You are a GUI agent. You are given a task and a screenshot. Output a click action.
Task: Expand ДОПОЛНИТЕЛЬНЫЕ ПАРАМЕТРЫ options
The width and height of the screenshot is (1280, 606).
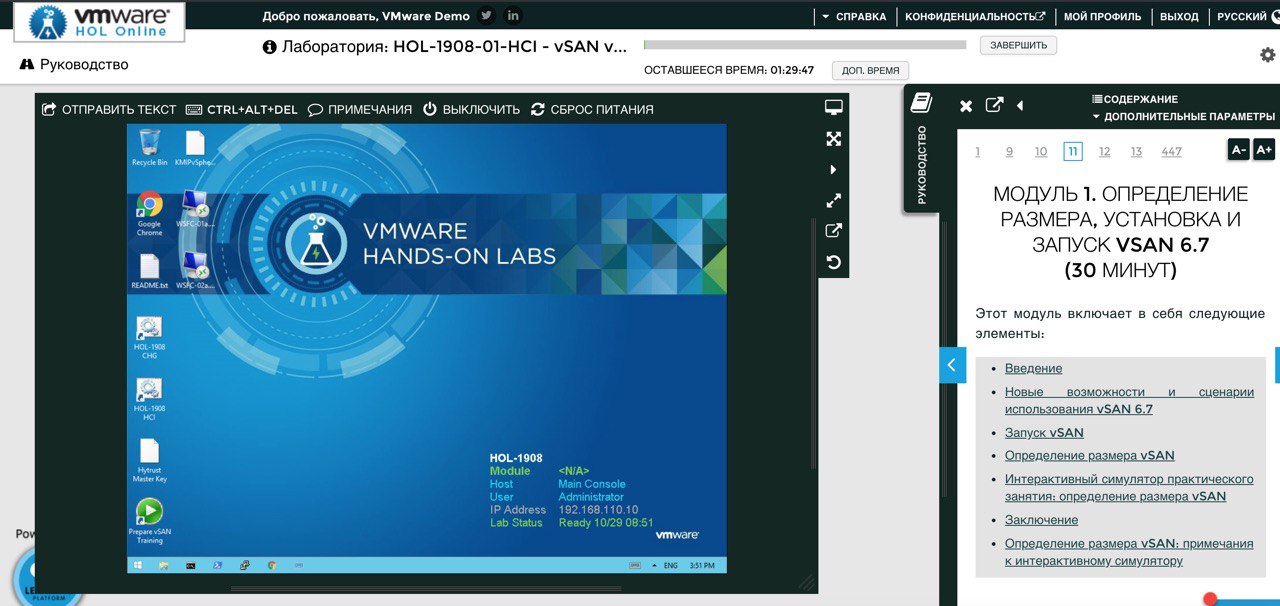coord(1183,116)
